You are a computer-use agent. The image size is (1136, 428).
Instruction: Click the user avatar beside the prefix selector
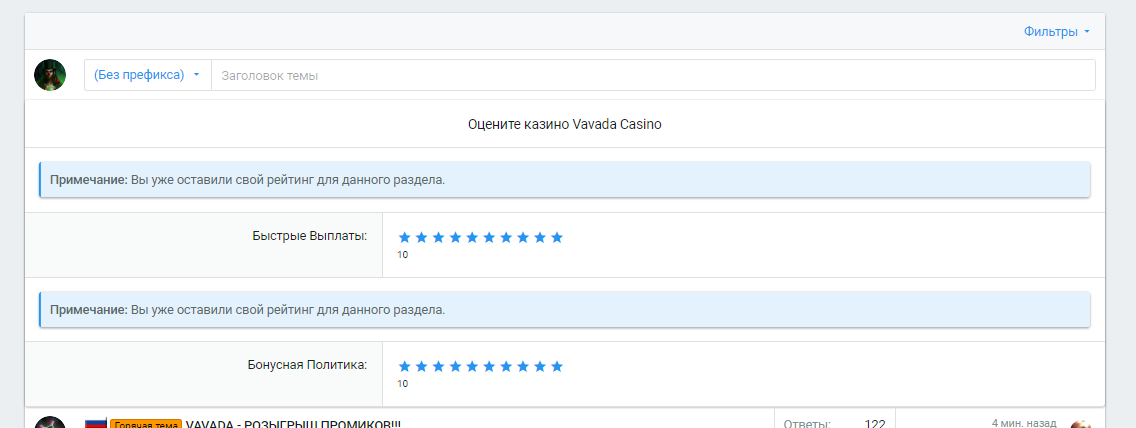point(50,75)
